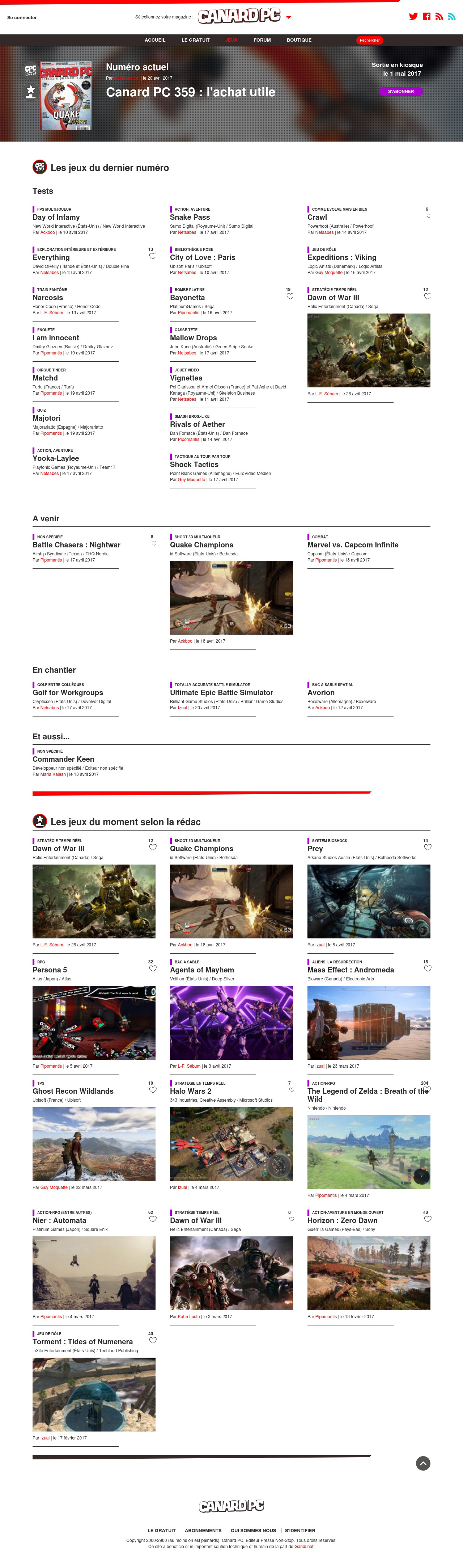Open QUI SOMMES NOUS footer link

click(x=253, y=1530)
